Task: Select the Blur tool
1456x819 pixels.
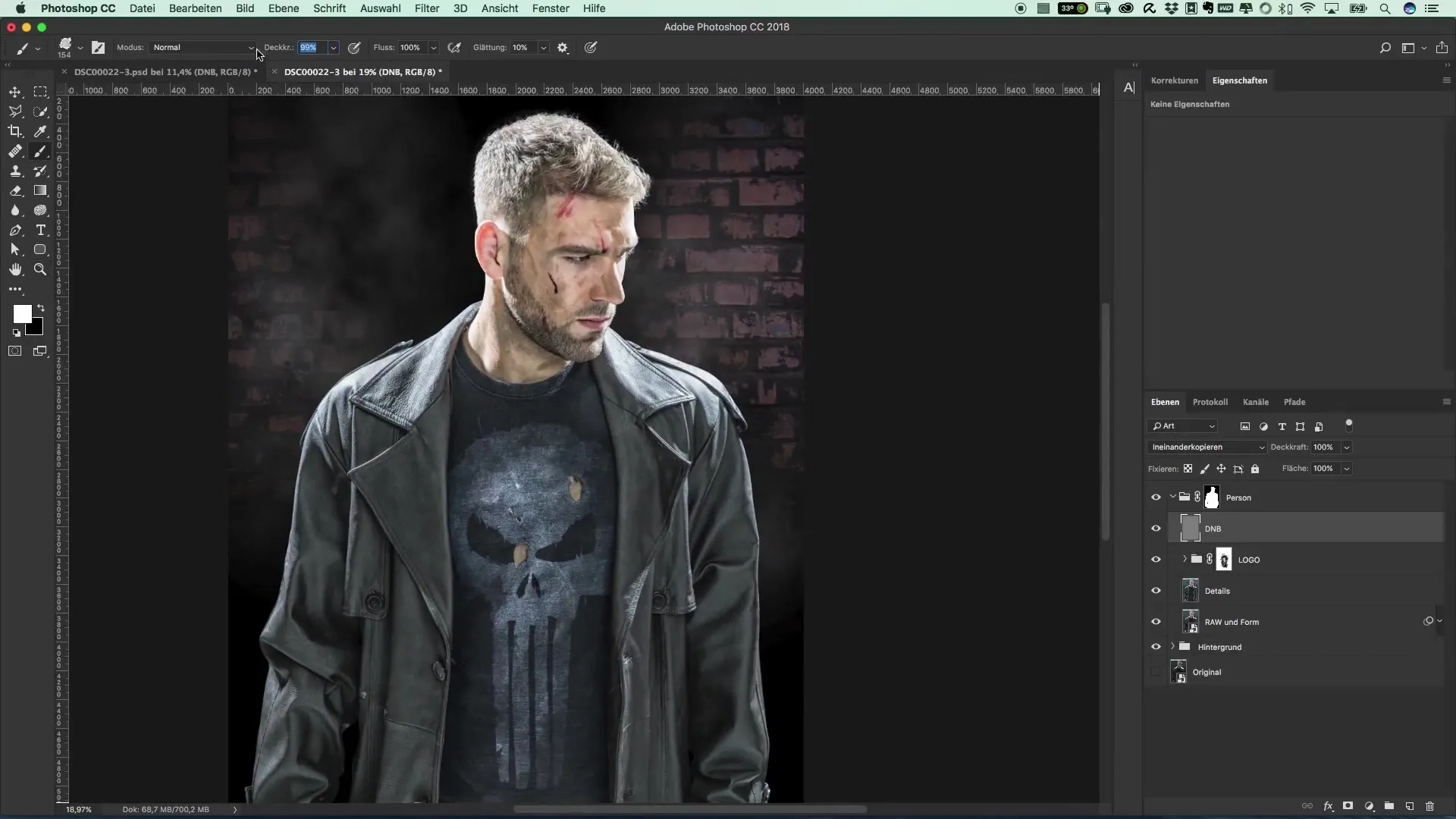Action: click(x=15, y=210)
